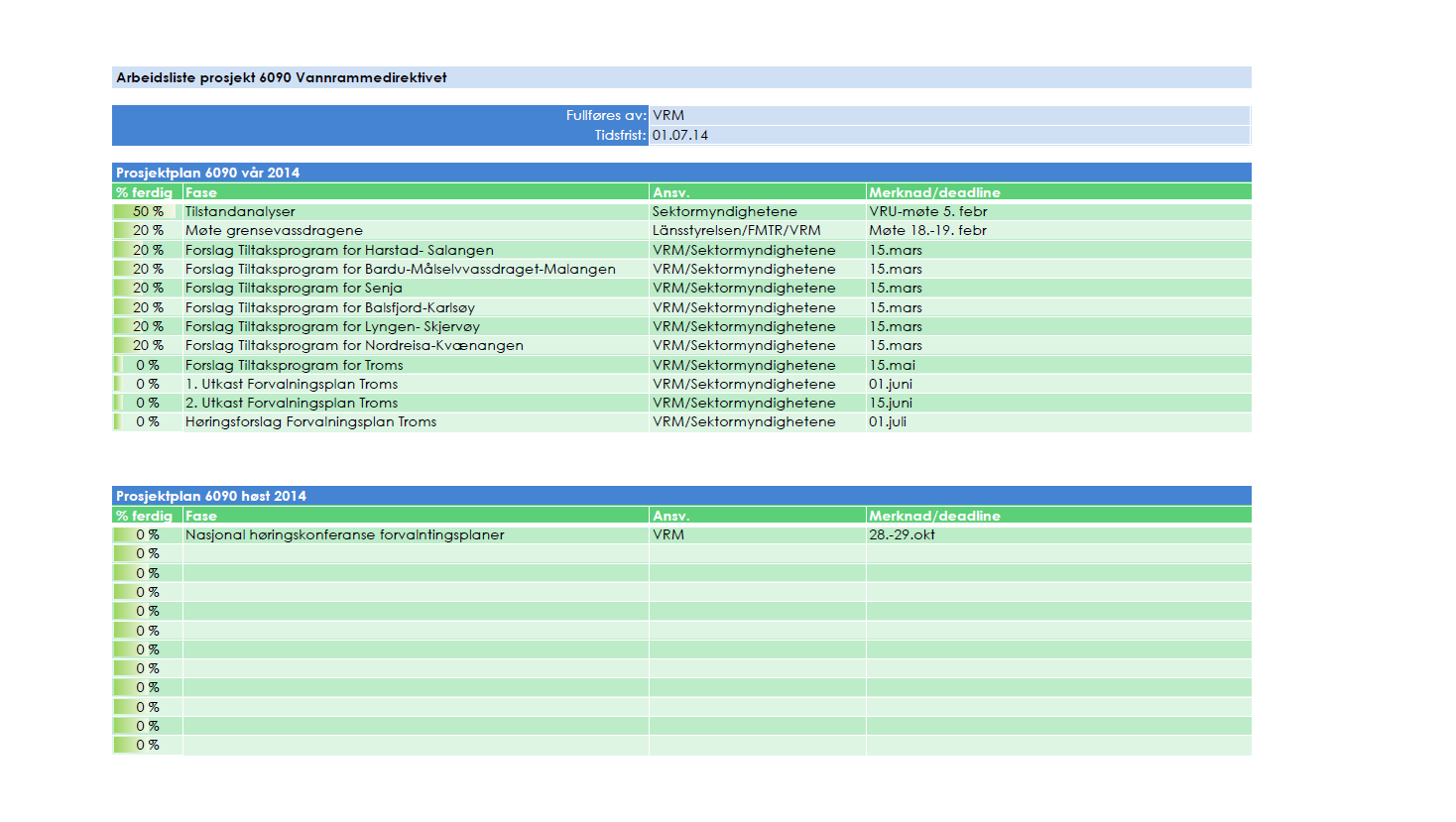Select the 'Møte grensevassdragene' phase cell
Image resolution: width=1456 pixels, height=822 pixels.
pyautogui.click(x=416, y=230)
